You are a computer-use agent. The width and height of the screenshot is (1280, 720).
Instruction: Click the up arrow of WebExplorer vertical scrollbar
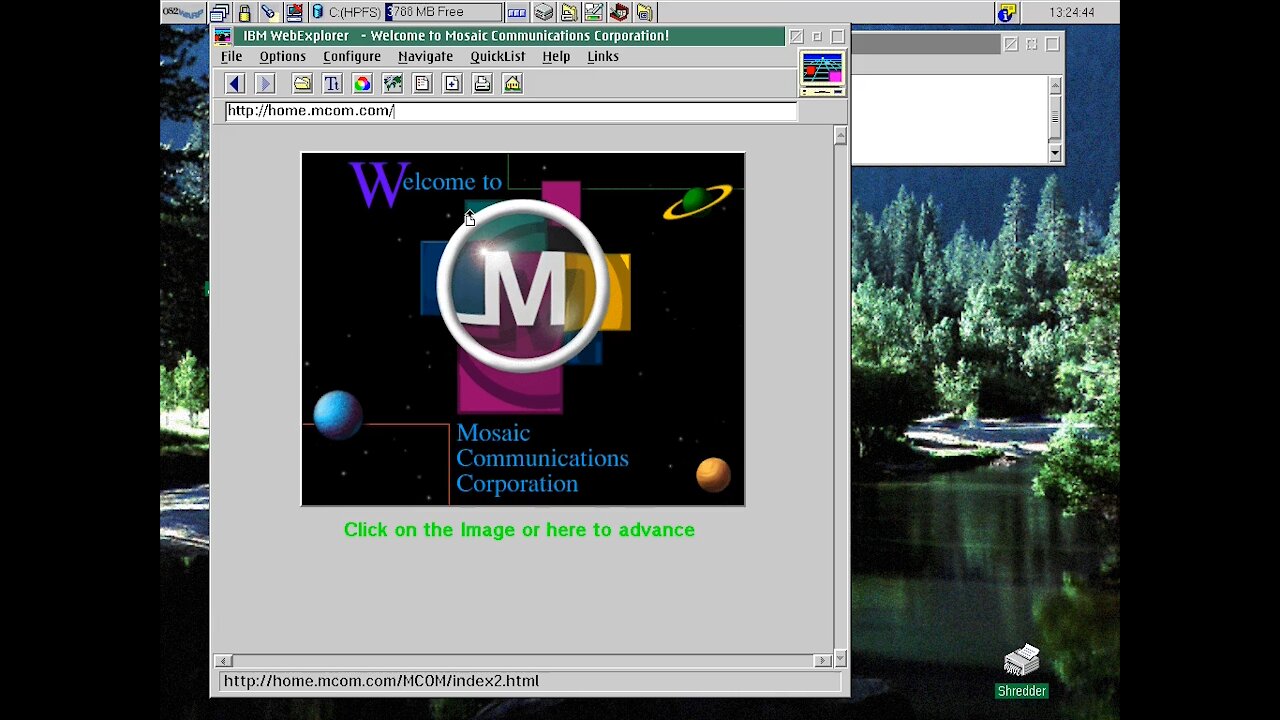[x=840, y=135]
